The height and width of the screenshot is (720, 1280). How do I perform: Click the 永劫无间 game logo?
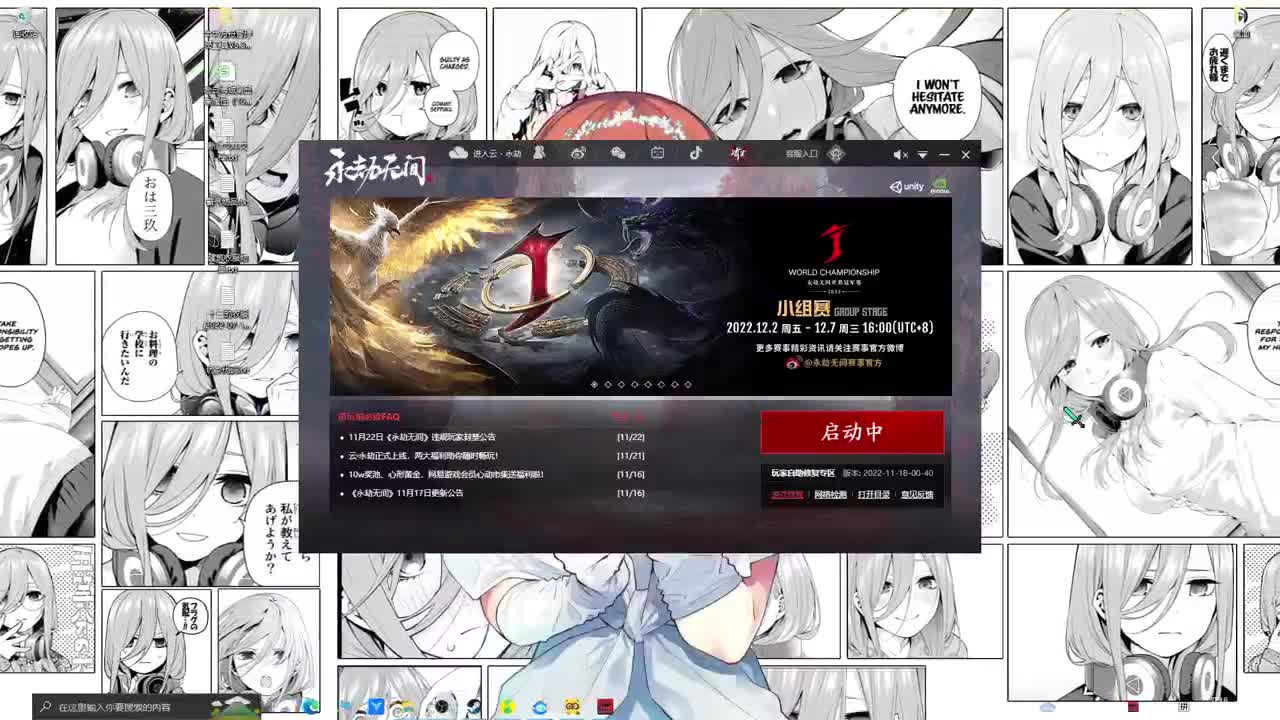pos(377,170)
